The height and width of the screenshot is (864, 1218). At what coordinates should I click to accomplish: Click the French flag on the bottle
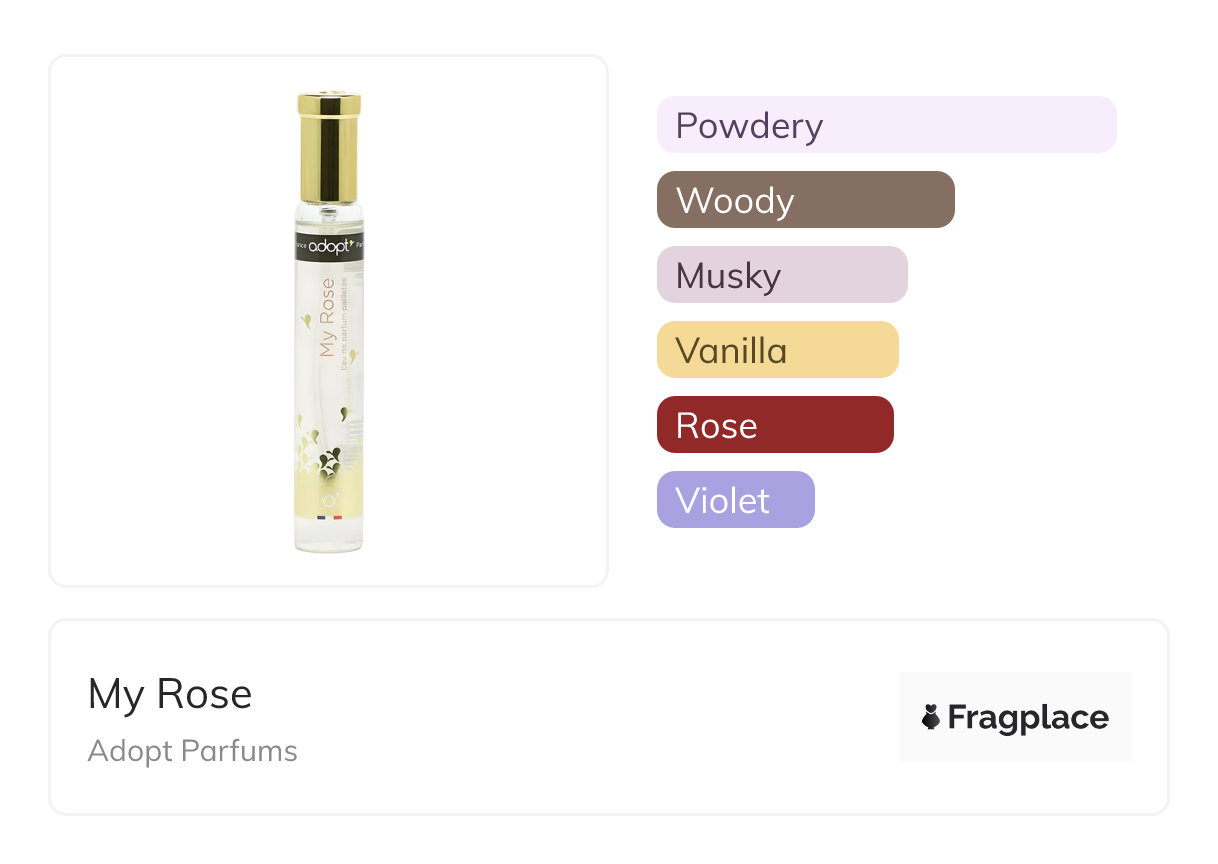(329, 517)
